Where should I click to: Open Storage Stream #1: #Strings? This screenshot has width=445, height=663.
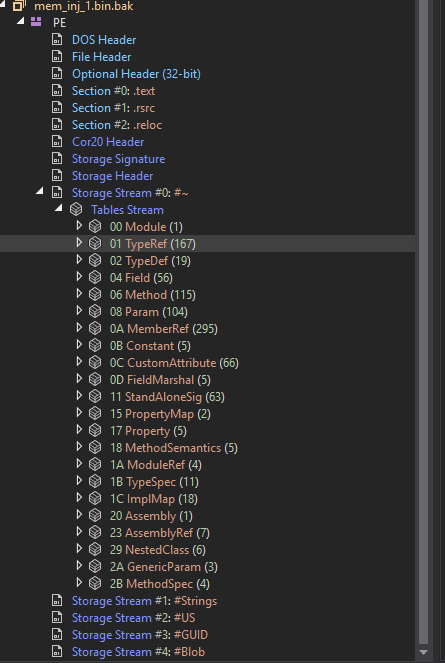coord(144,601)
